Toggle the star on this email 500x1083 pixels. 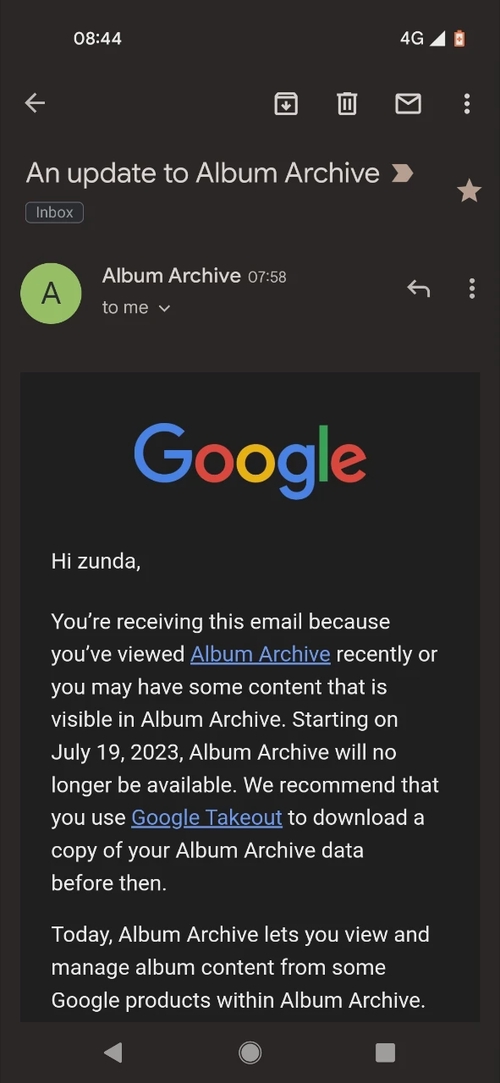[469, 191]
